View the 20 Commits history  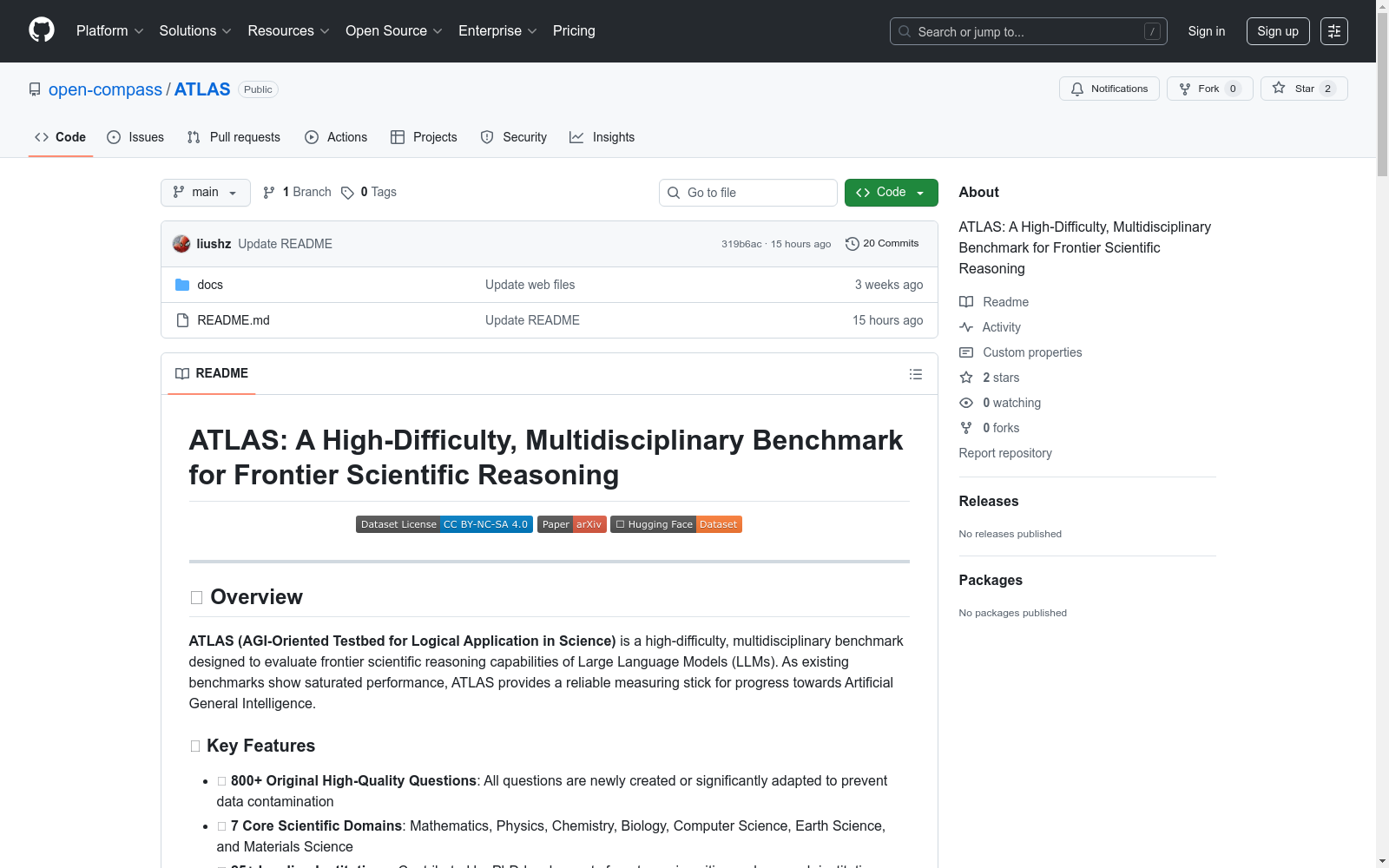pos(882,244)
